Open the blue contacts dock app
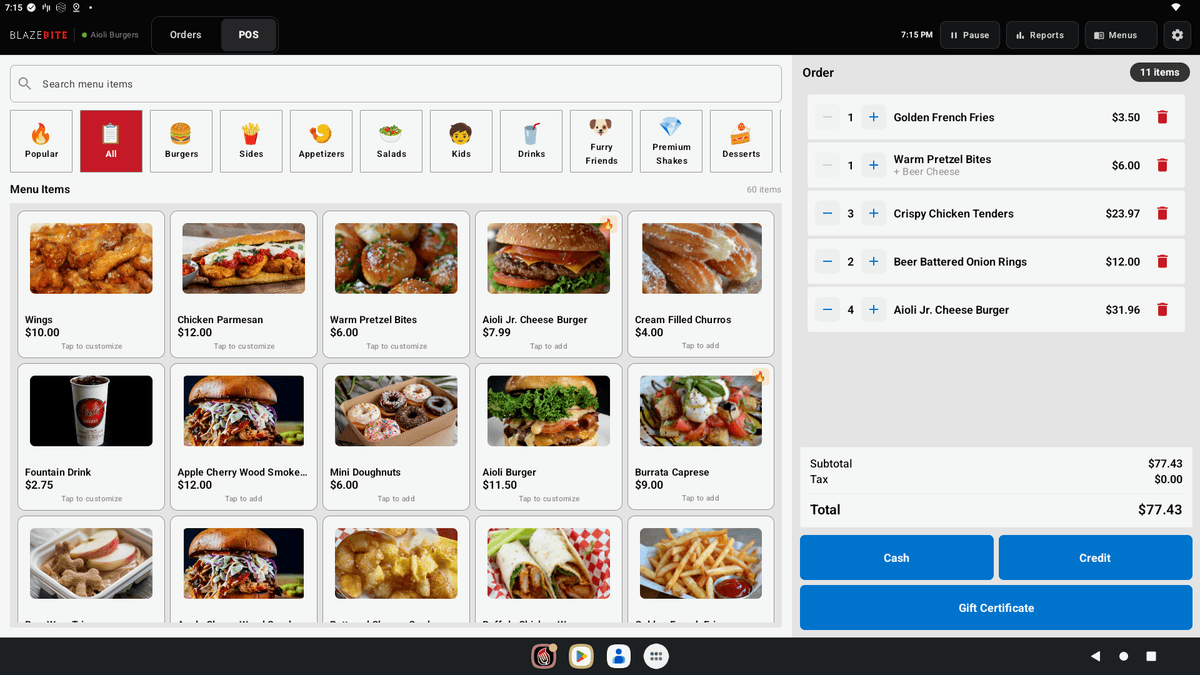The width and height of the screenshot is (1200, 675). (619, 656)
